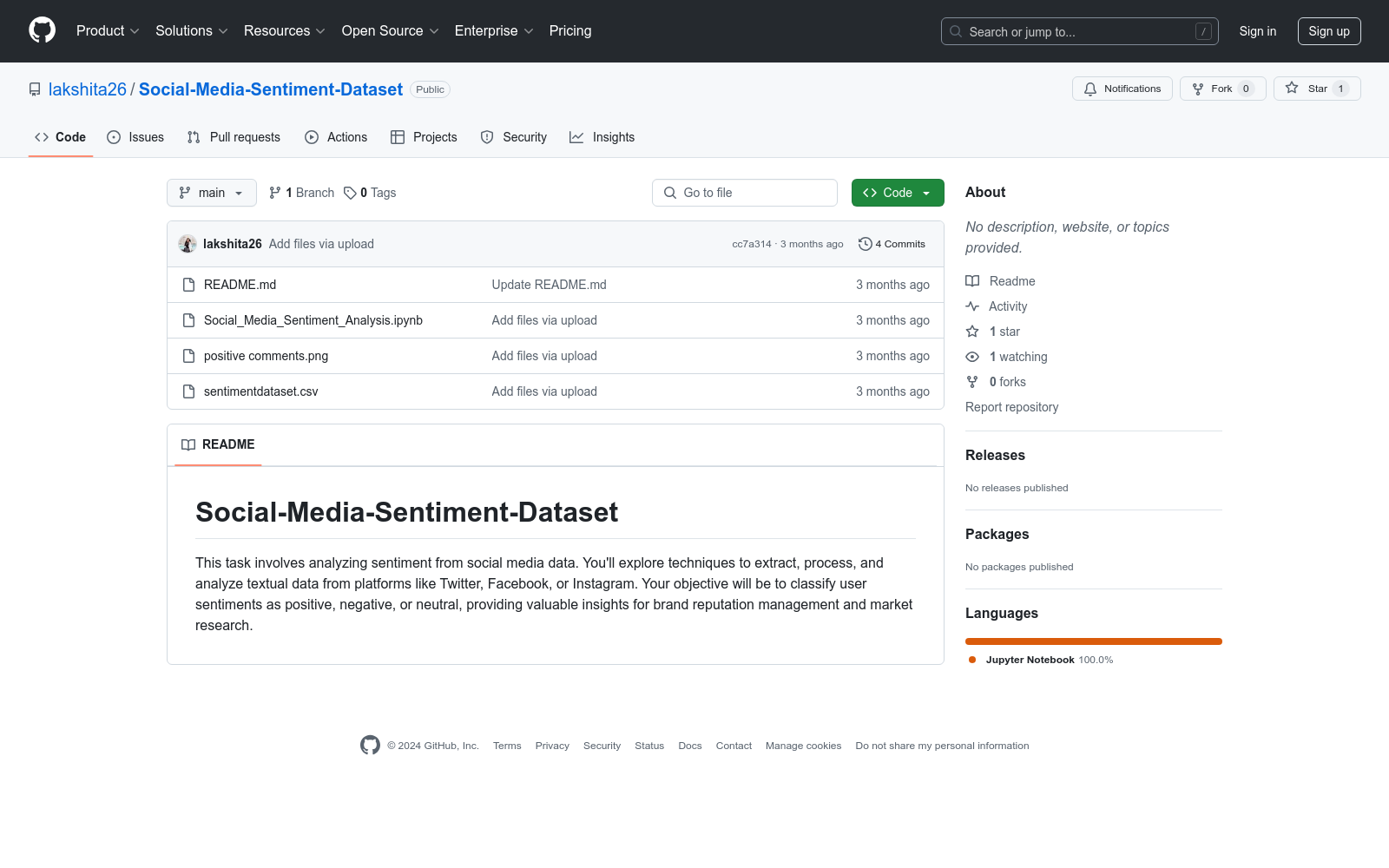Click the tag icon beside 0 Tags

[x=350, y=193]
